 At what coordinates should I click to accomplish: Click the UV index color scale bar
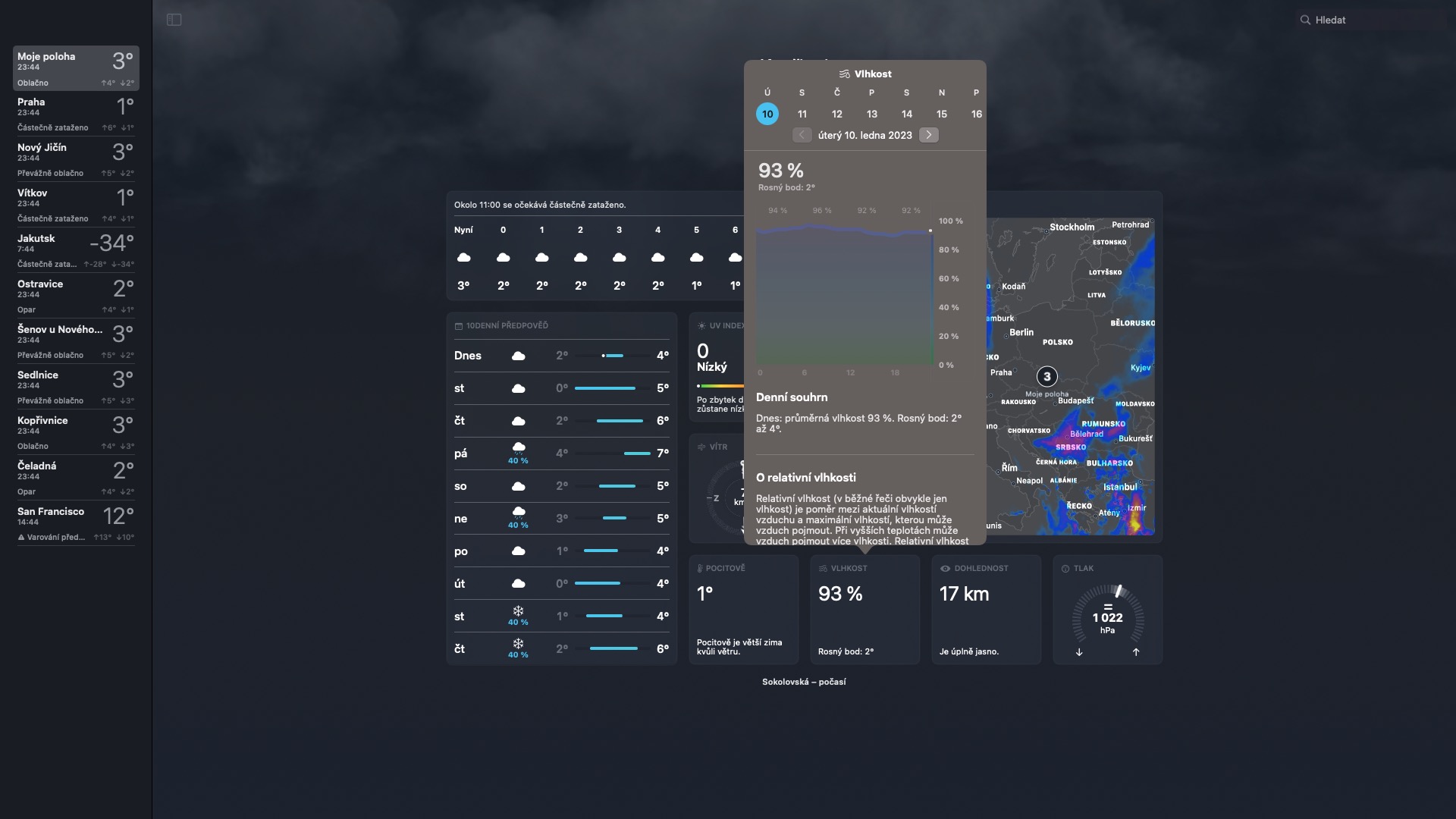[x=720, y=386]
